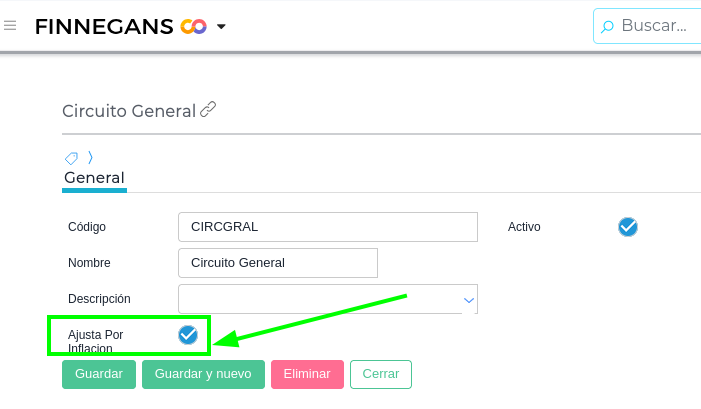Click the link icon beside Circuito General
701x409 pixels.
pos(208,110)
